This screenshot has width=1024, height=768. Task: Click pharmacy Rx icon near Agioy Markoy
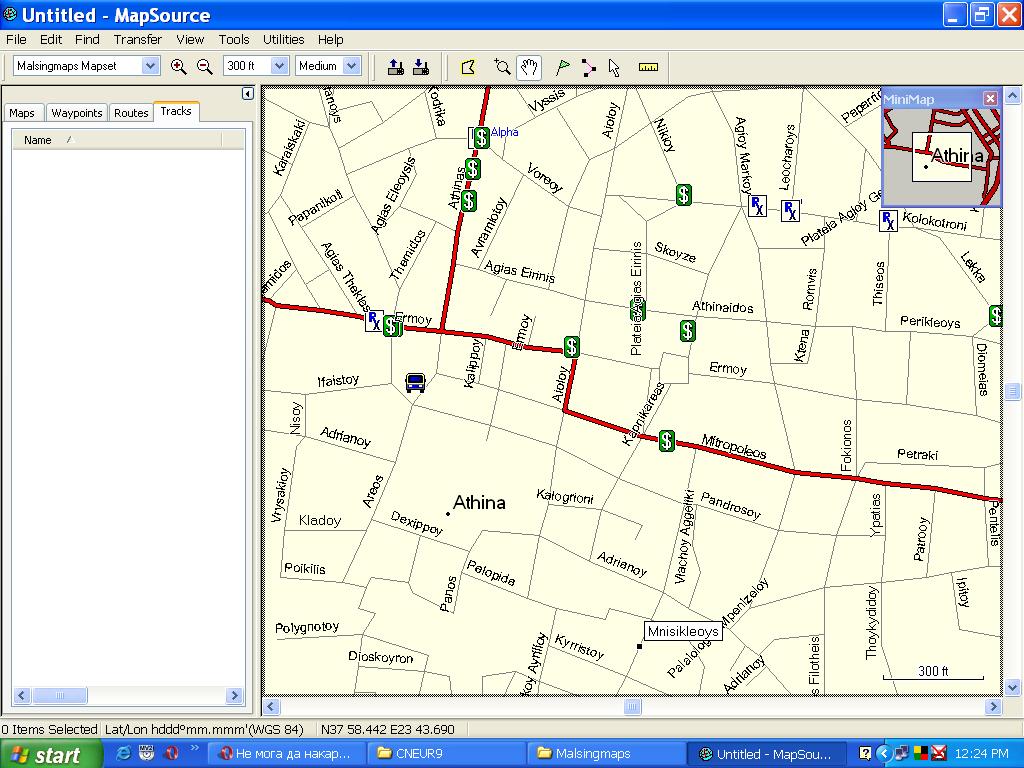758,206
